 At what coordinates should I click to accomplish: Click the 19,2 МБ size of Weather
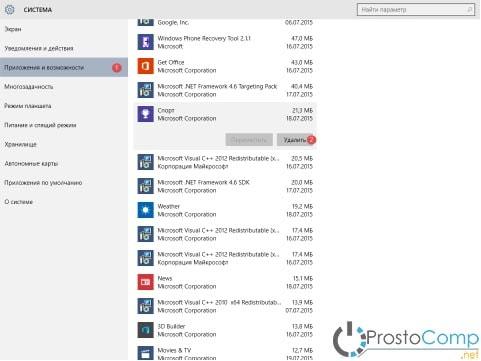(x=302, y=206)
